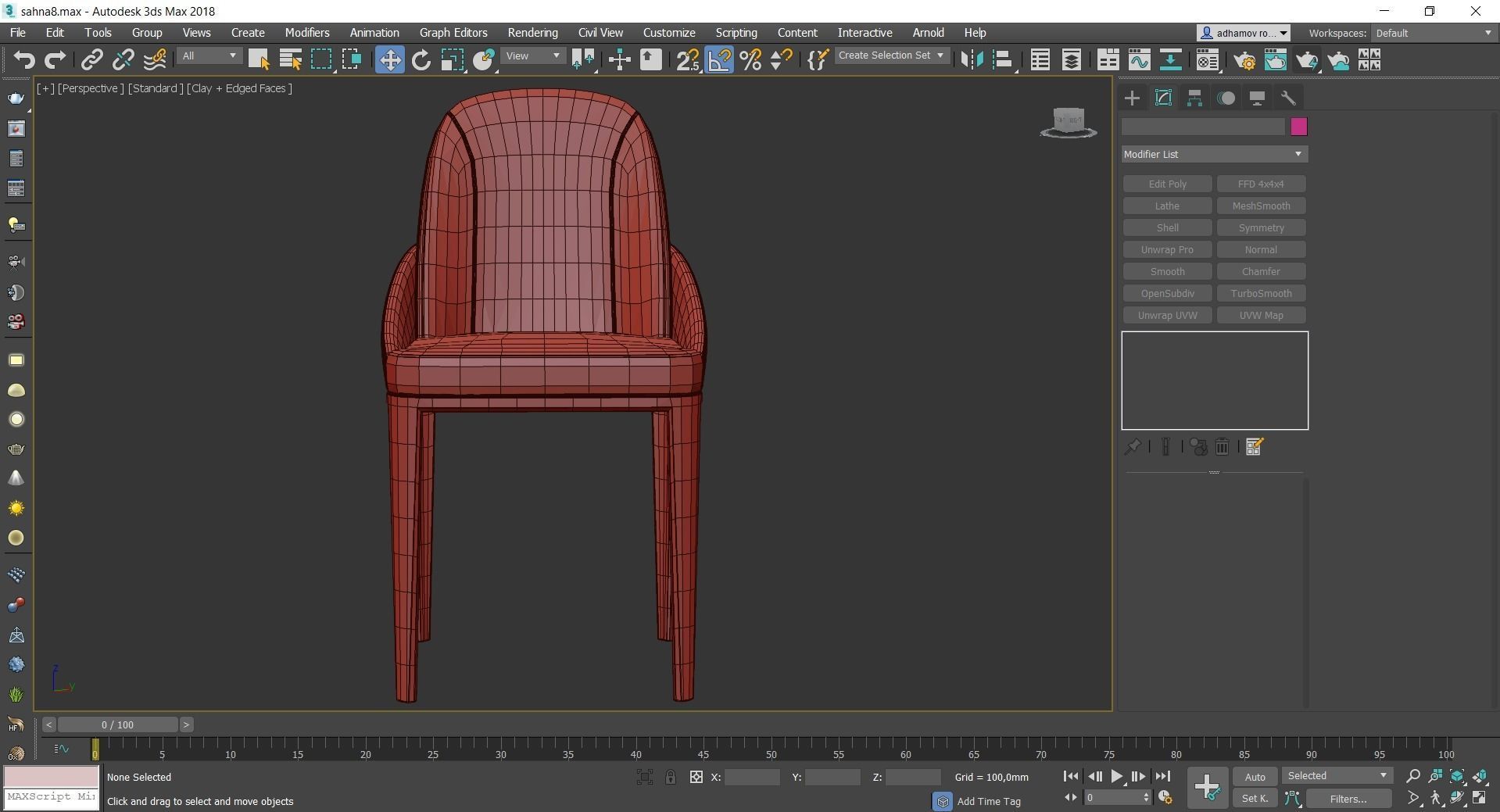Open Key Filters dialog
Viewport: 1500px width, 812px height.
click(1348, 798)
